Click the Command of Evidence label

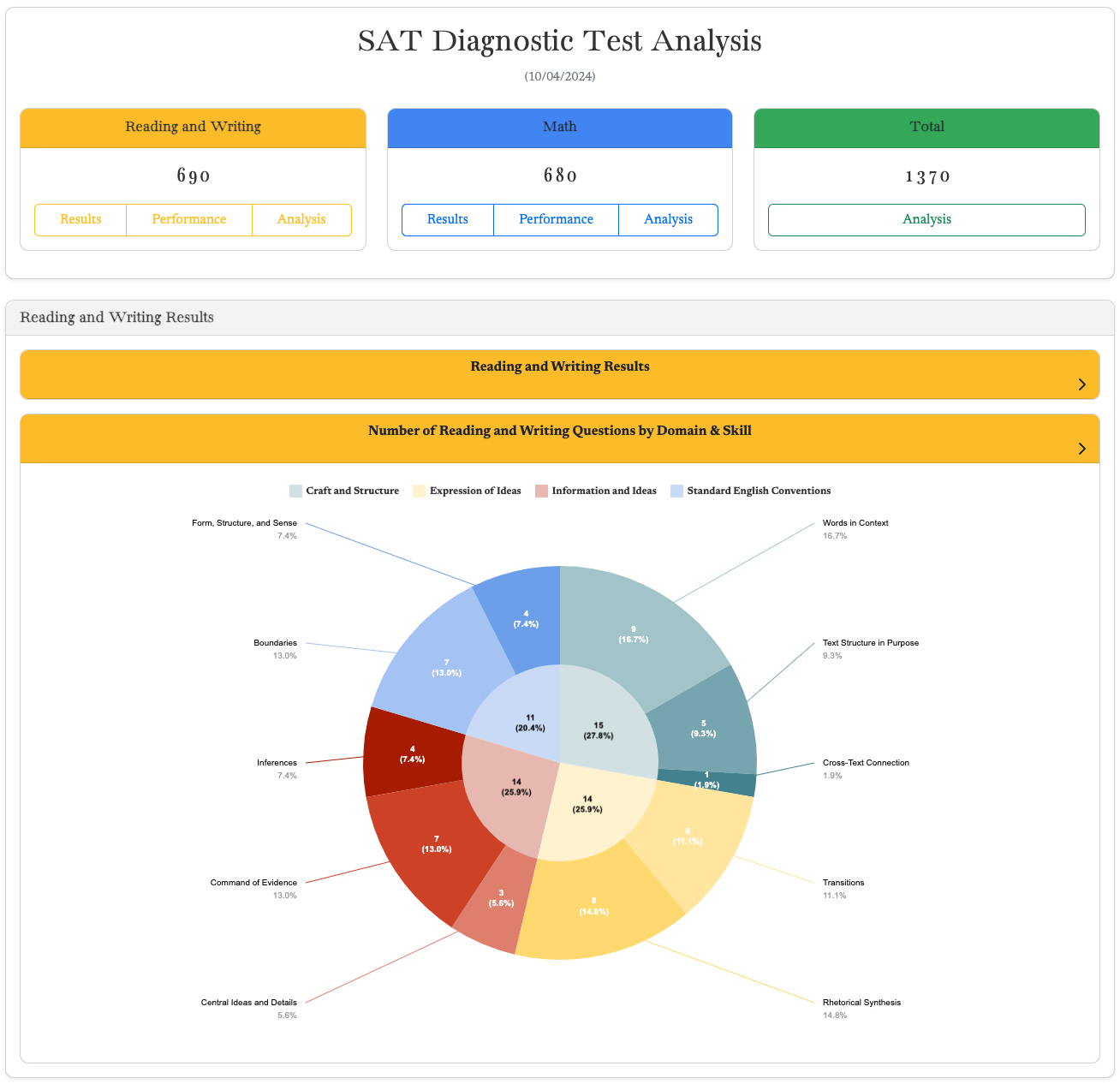[253, 882]
